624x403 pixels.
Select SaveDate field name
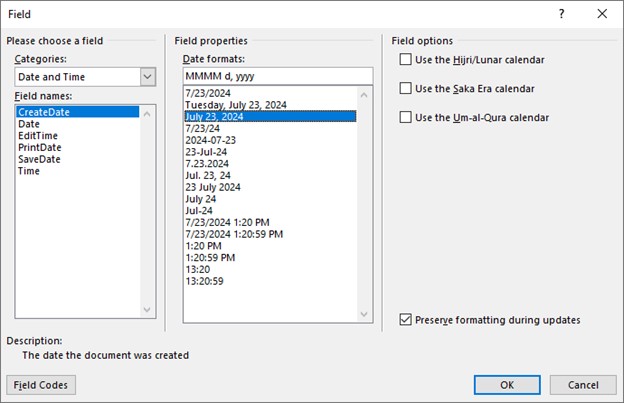pos(78,159)
